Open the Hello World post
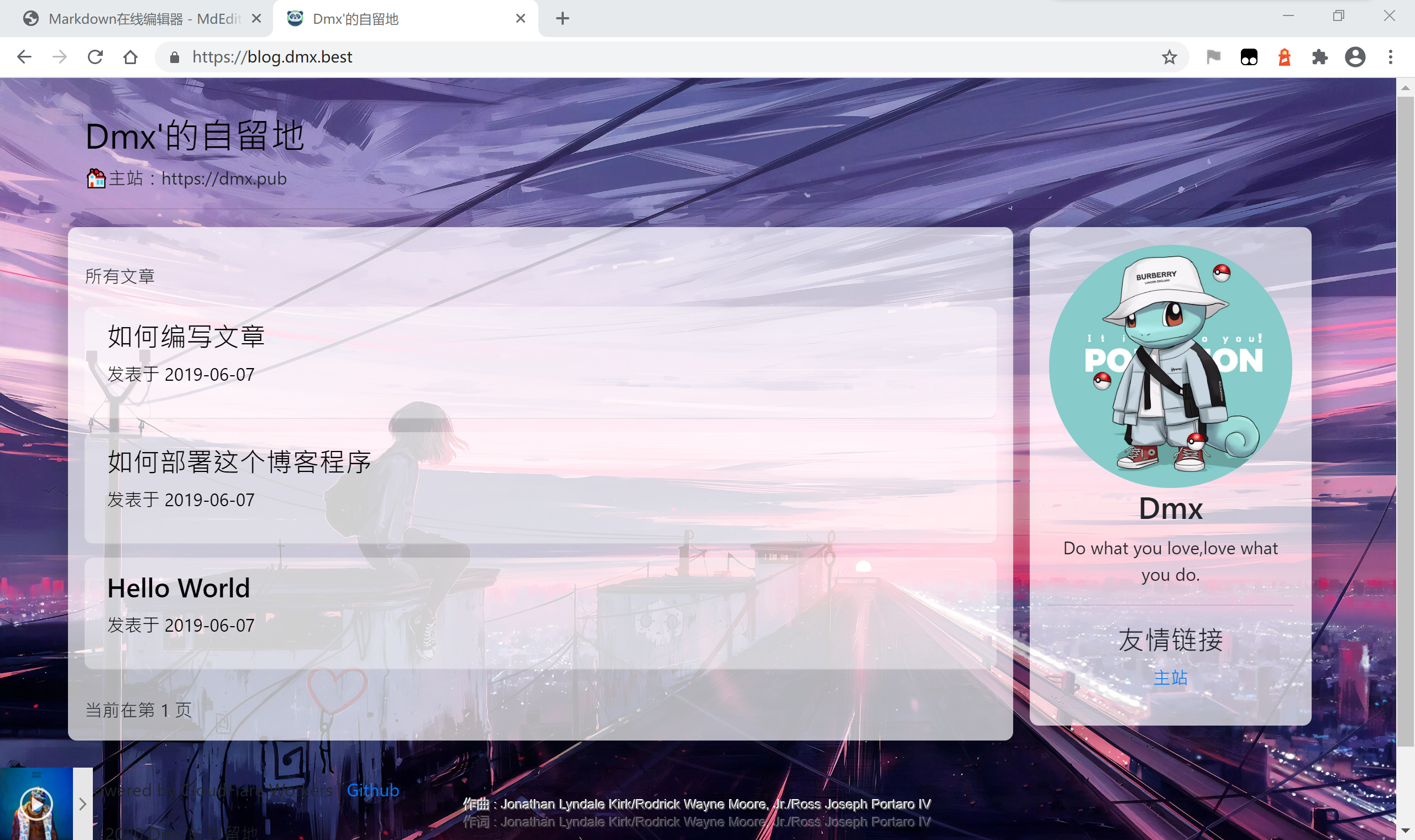The height and width of the screenshot is (840, 1415). 179,588
